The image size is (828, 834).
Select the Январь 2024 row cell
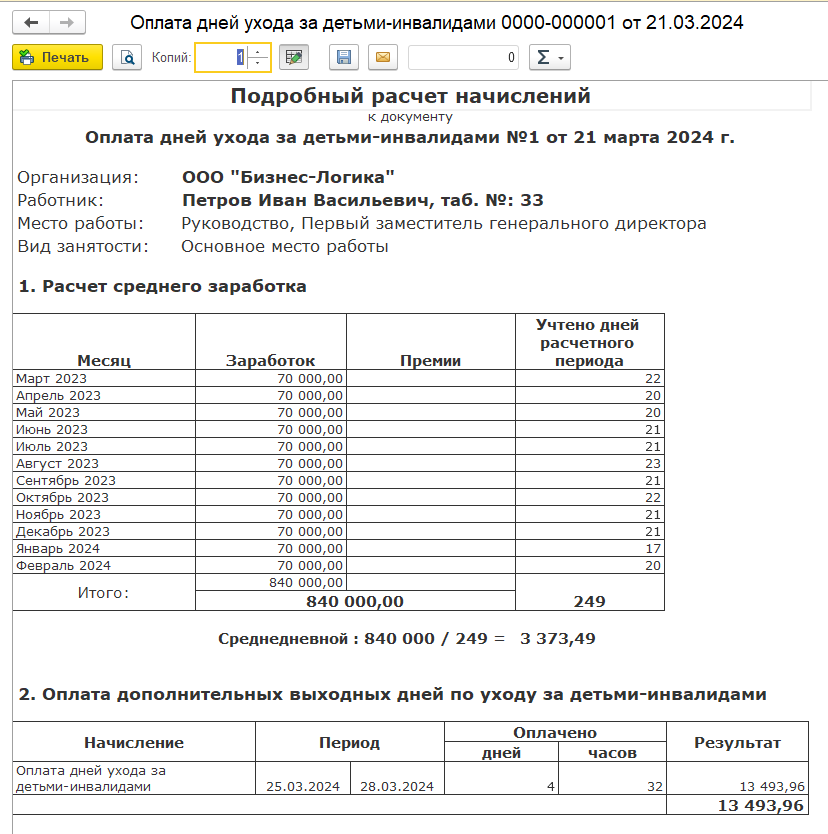[x=104, y=549]
